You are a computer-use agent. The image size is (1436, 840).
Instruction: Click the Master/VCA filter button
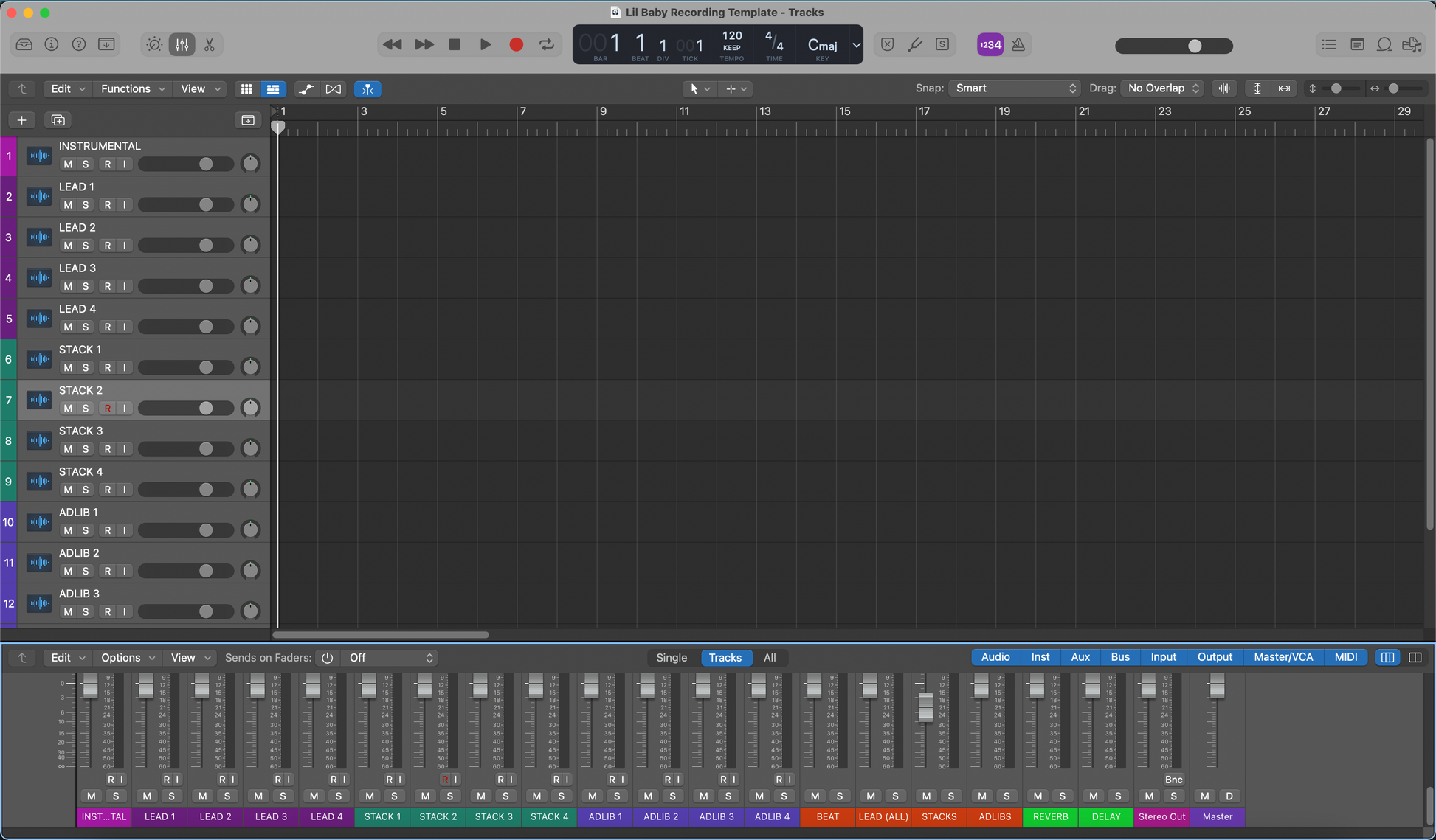(x=1283, y=657)
